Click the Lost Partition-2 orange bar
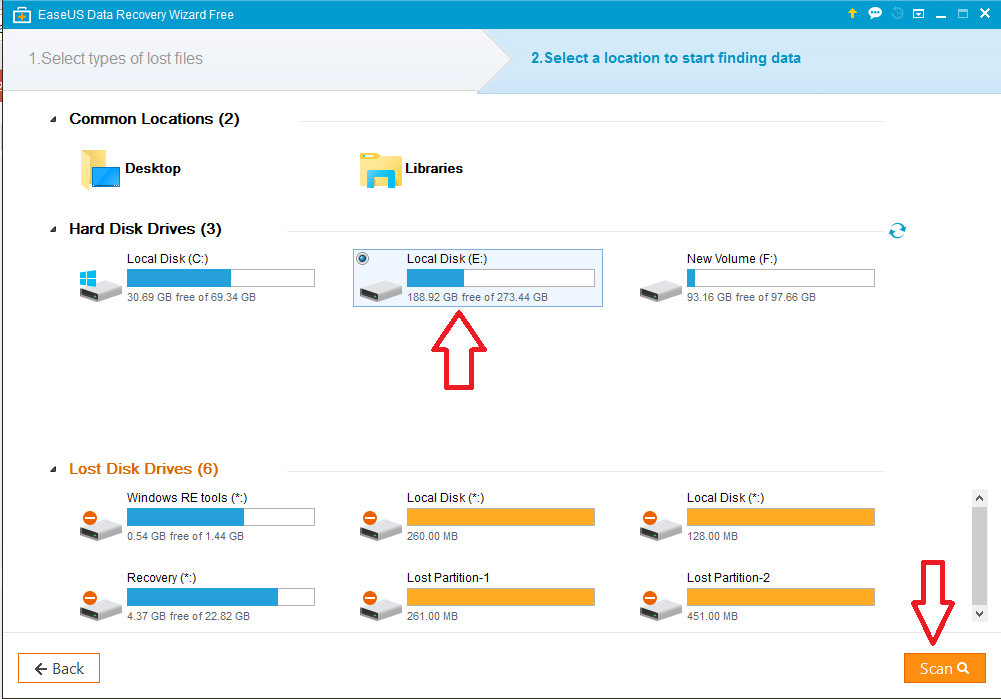Viewport: 1001px width, 699px height. point(781,597)
